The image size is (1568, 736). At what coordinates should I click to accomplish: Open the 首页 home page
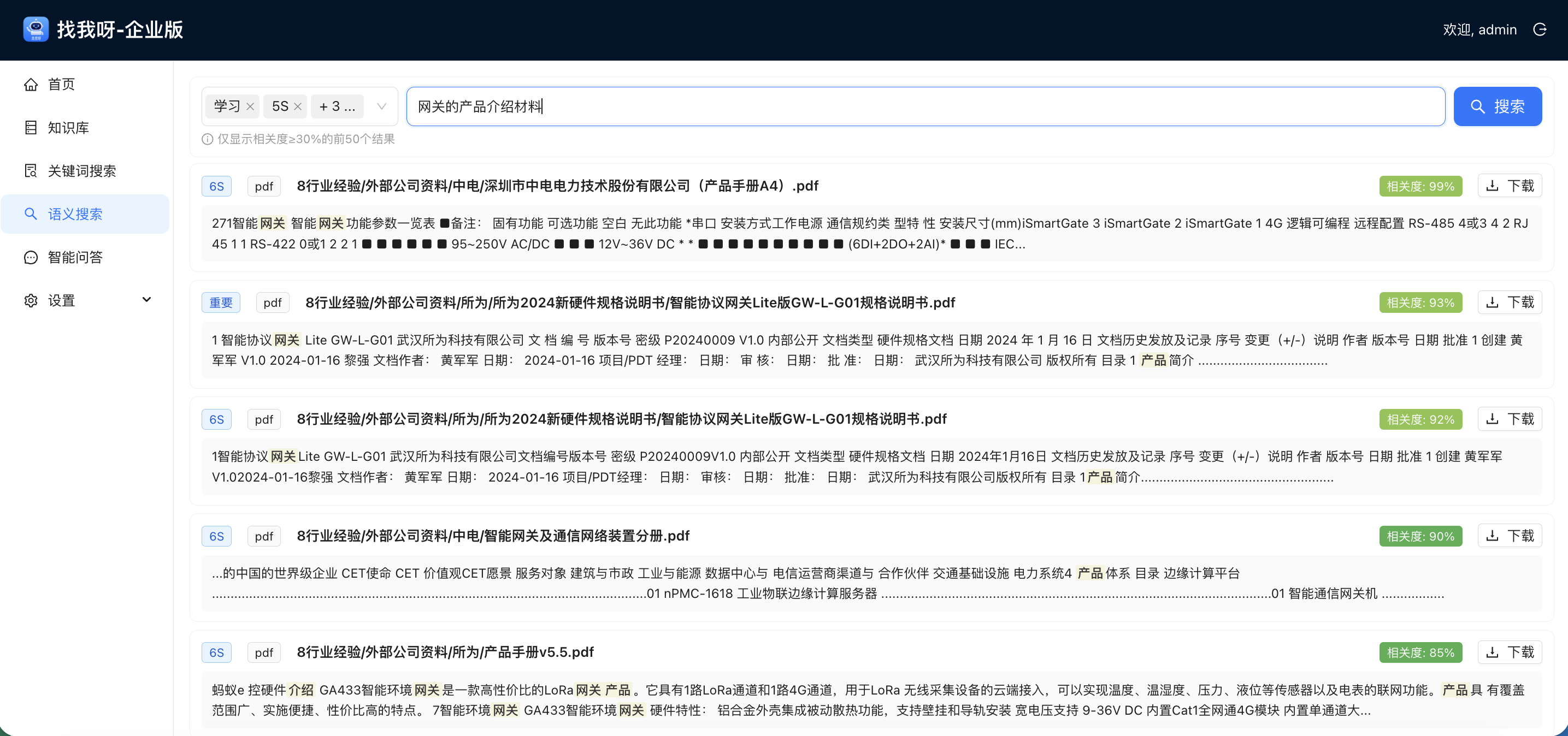point(62,84)
